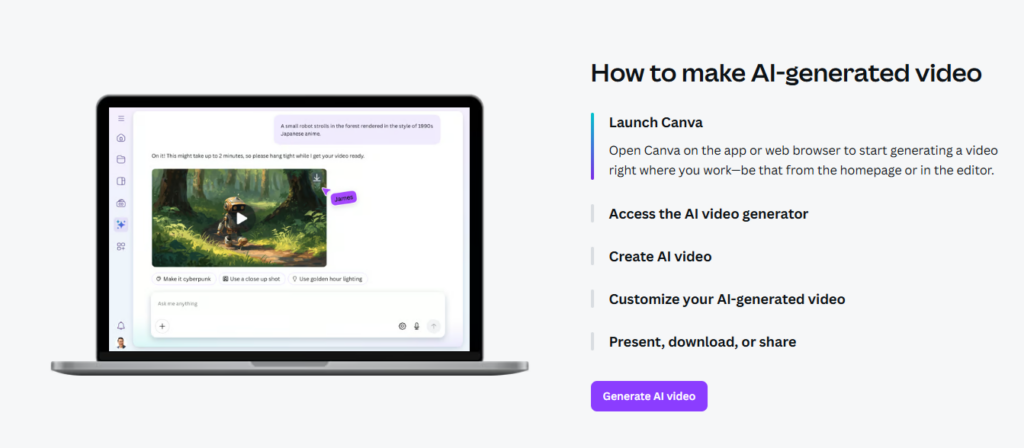Select the Canva AI sparkle icon
This screenshot has width=1024, height=448.
(x=121, y=225)
